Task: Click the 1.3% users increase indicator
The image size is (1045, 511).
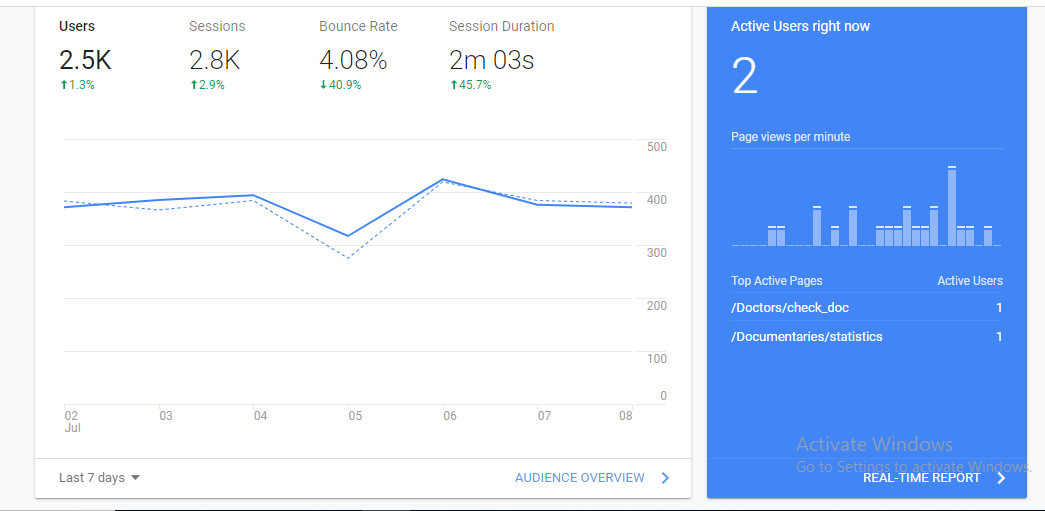Action: 77,85
